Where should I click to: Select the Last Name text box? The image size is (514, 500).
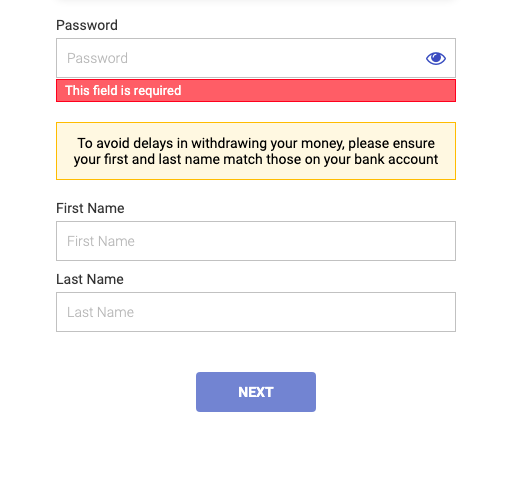click(256, 312)
